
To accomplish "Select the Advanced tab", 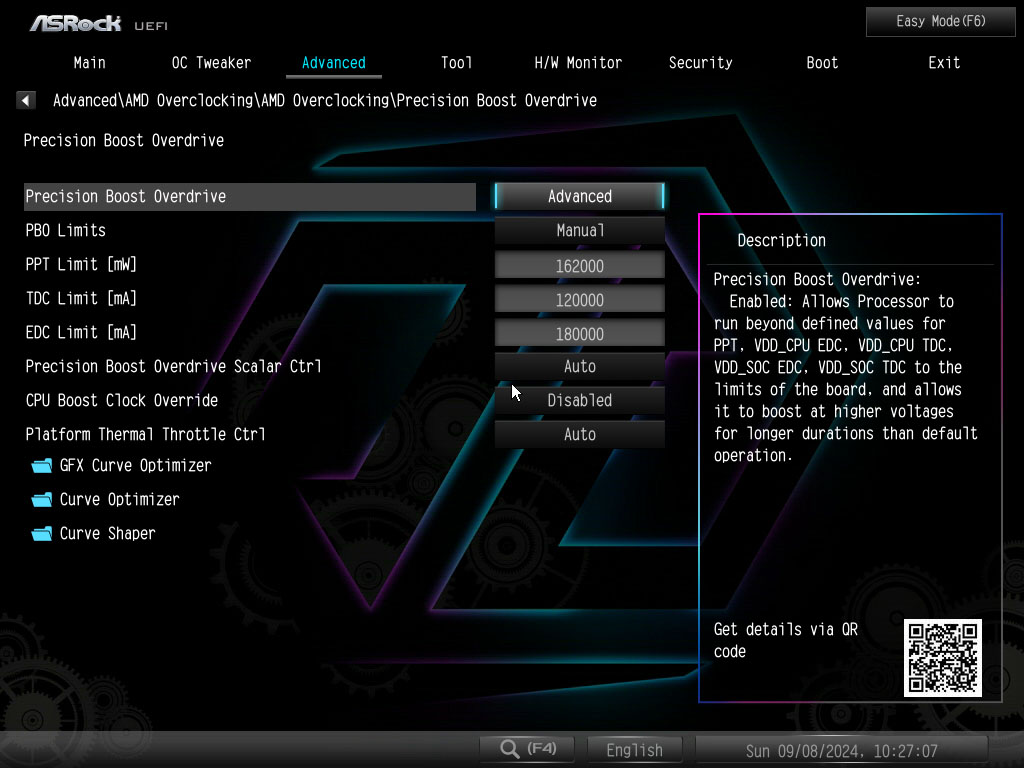I will 334,63.
